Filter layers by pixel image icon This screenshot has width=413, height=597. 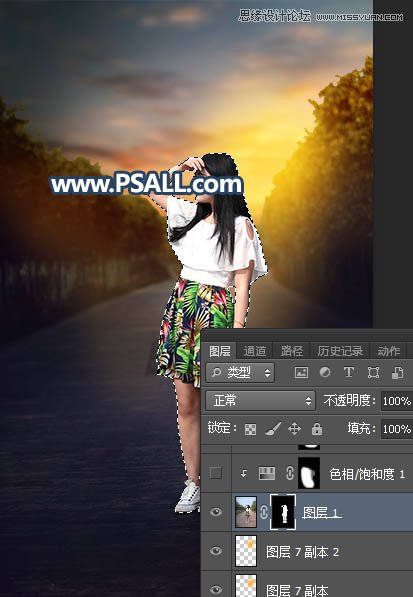[x=301, y=372]
